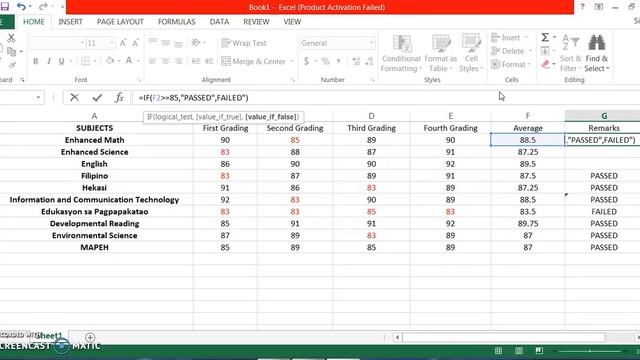Click the Fill Color bucket icon
The height and width of the screenshot is (360, 640).
click(110, 61)
